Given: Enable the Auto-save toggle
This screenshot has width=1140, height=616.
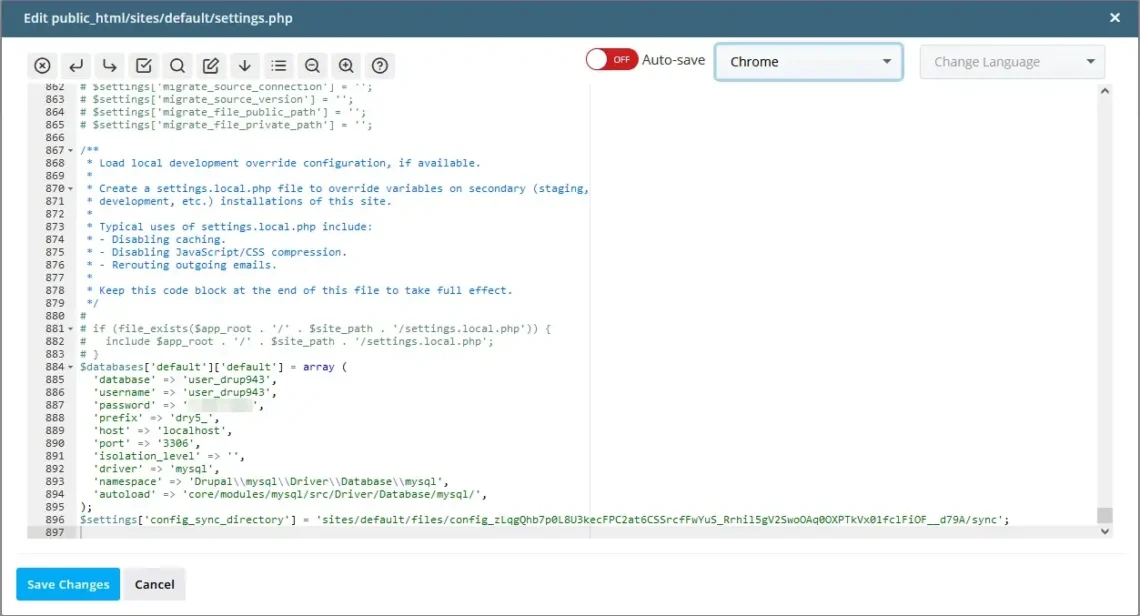Looking at the screenshot, I should 611,59.
